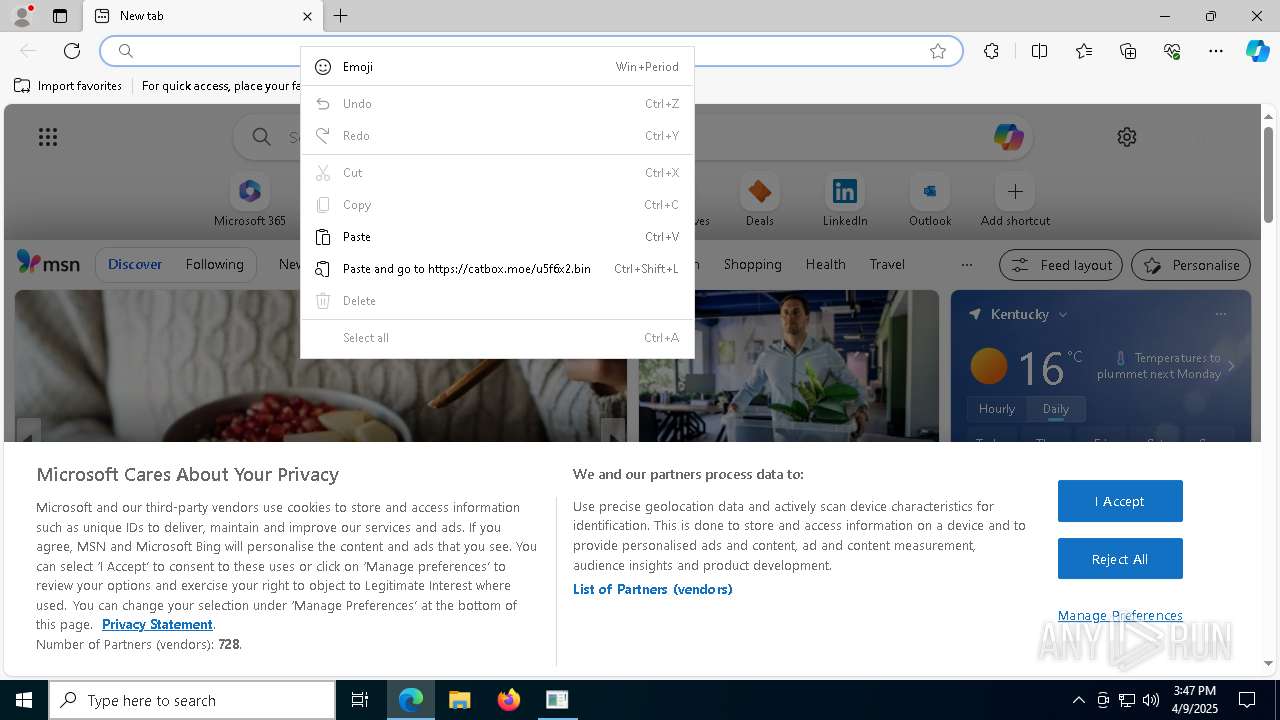The height and width of the screenshot is (720, 1280).
Task: Open the Windows Start menu
Action: point(24,700)
